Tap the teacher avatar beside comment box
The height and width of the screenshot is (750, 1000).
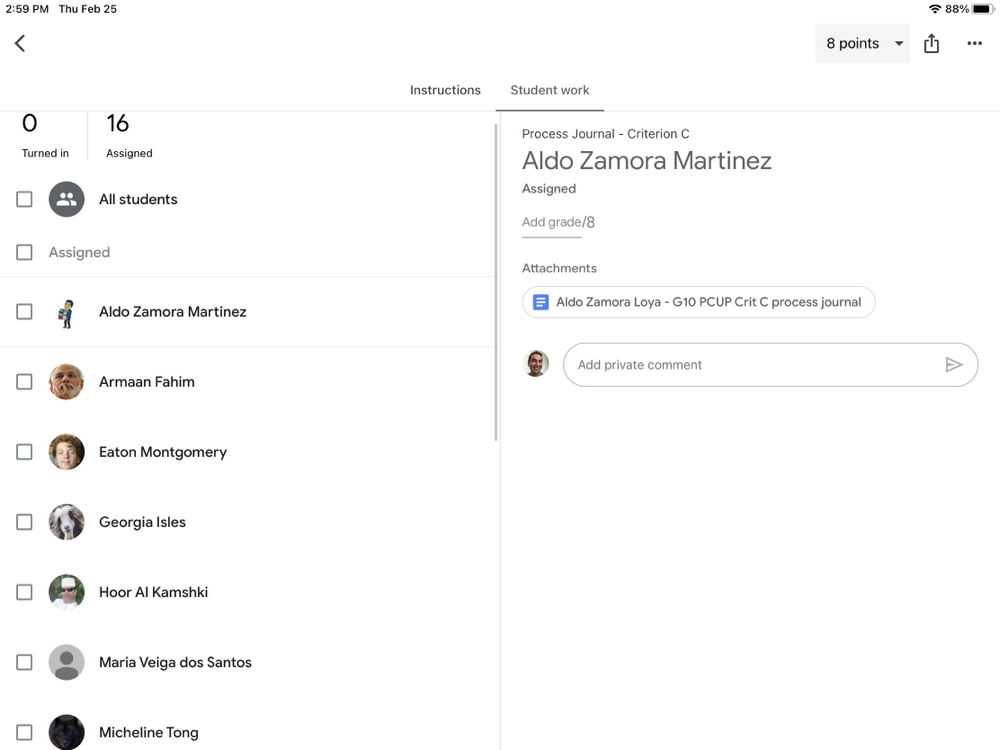536,364
